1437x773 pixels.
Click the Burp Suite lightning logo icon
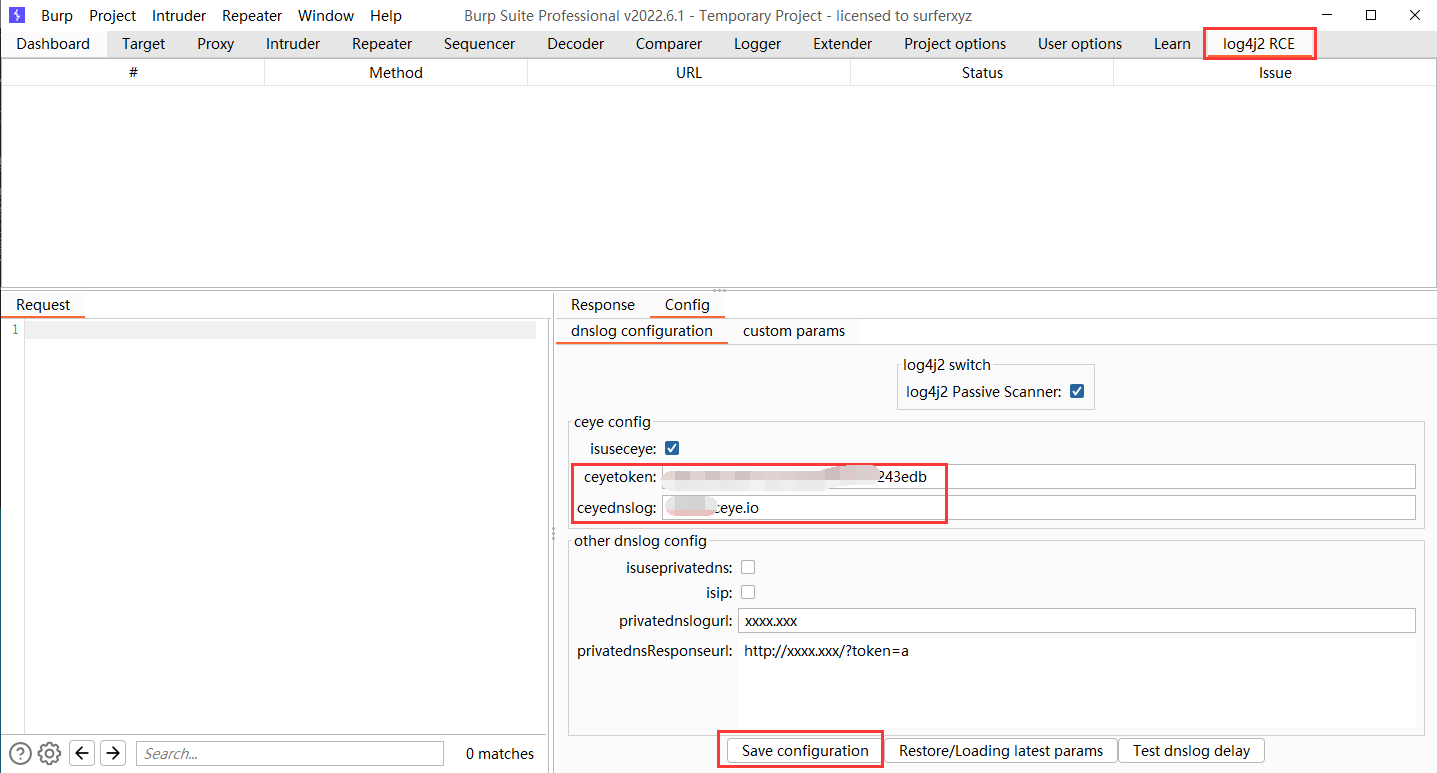pyautogui.click(x=17, y=15)
